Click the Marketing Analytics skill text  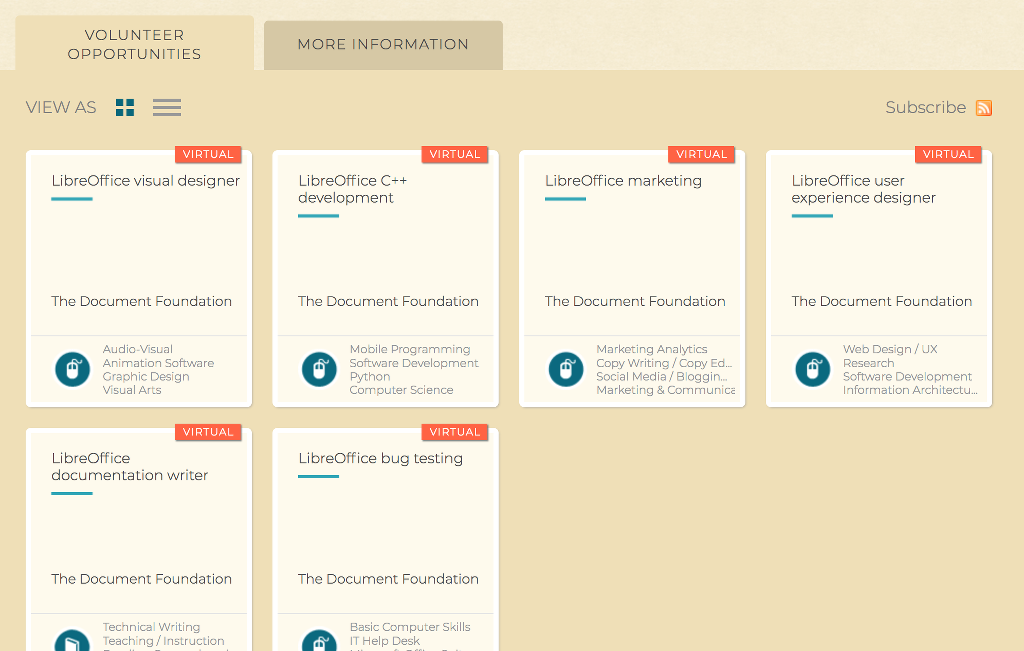pyautogui.click(x=652, y=349)
